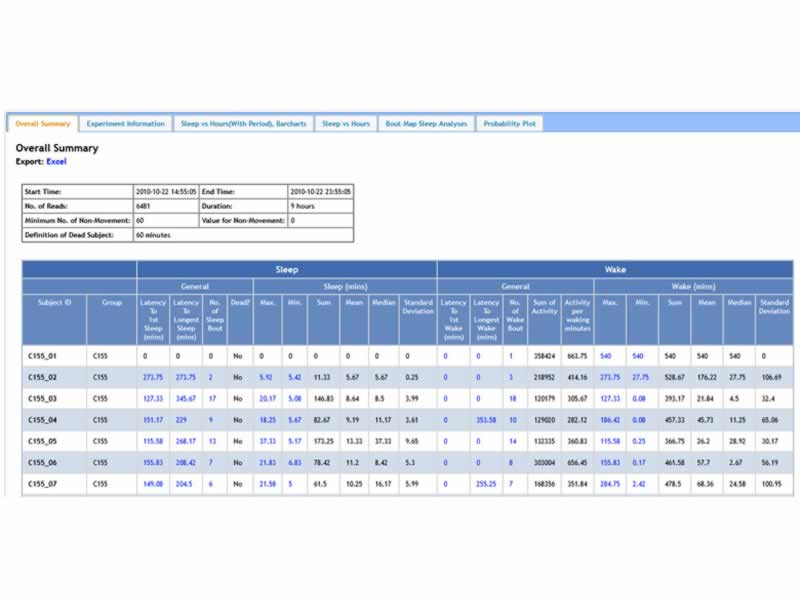Open C155_06 sleep Min. value 6.83
This screenshot has height=600, width=800.
[294, 462]
